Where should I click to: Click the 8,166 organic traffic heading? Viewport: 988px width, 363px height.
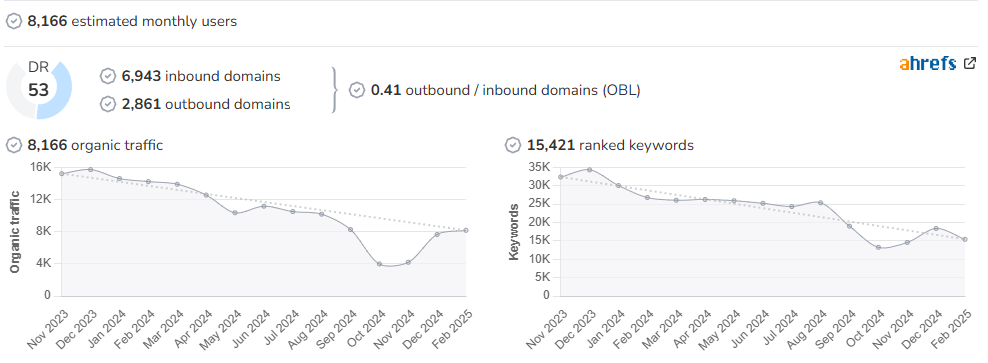pyautogui.click(x=95, y=146)
